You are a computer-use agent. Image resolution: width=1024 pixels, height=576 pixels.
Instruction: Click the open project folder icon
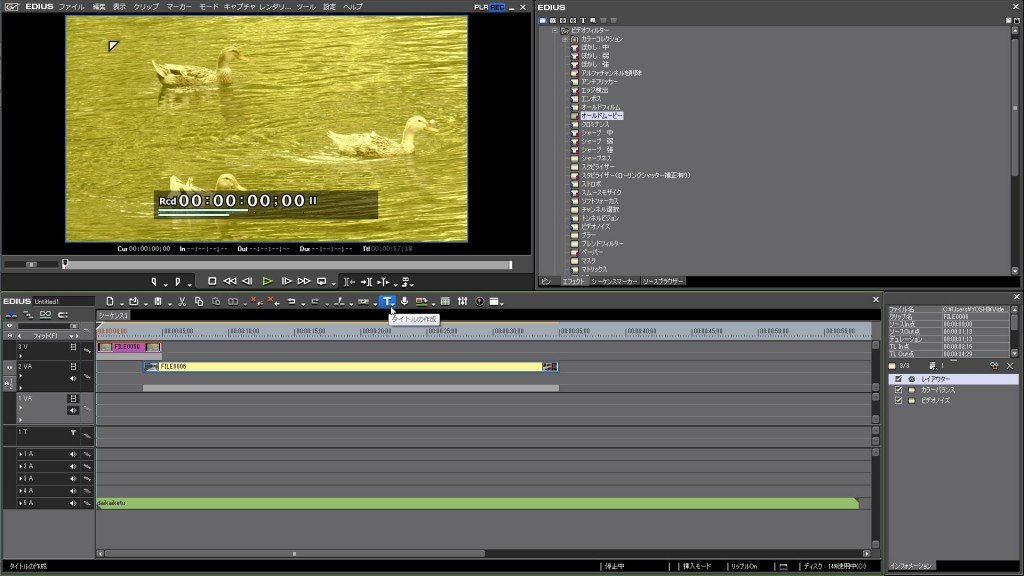pos(133,301)
